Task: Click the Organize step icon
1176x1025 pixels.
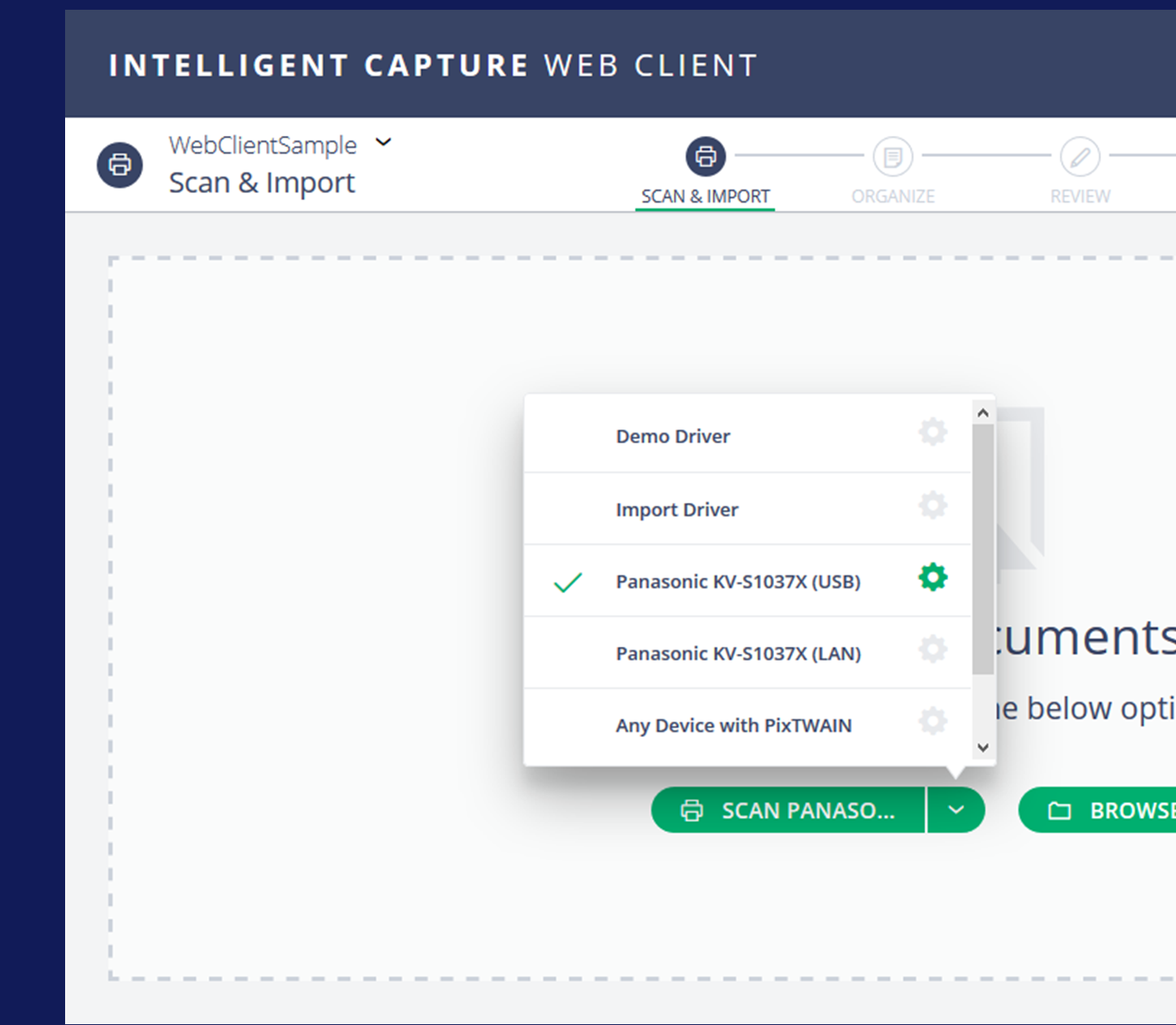Action: click(893, 156)
